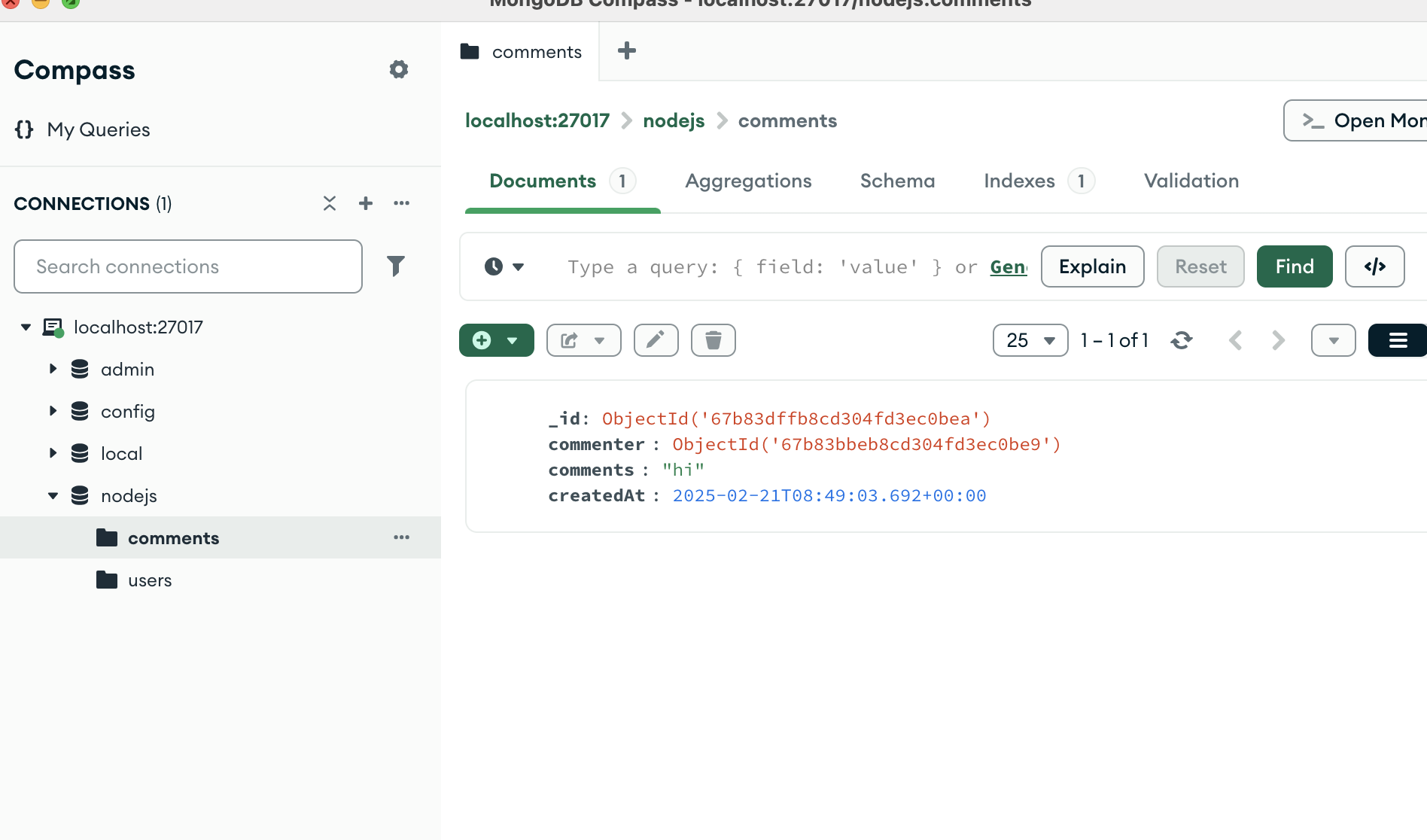Screen dimensions: 1427x840
Task: Open connections options menu
Action: 402,203
